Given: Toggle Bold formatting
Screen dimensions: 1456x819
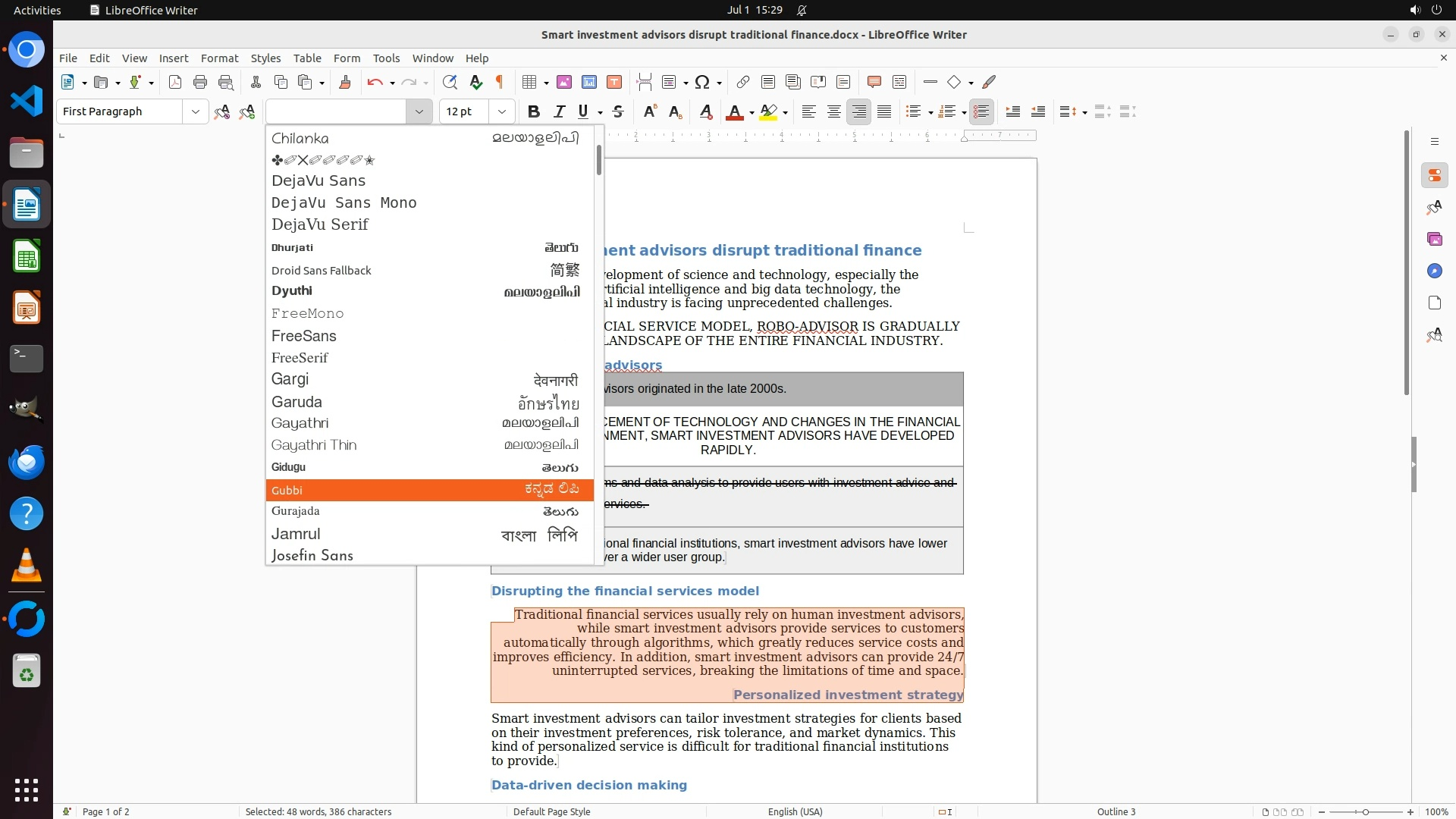Looking at the screenshot, I should (x=534, y=111).
